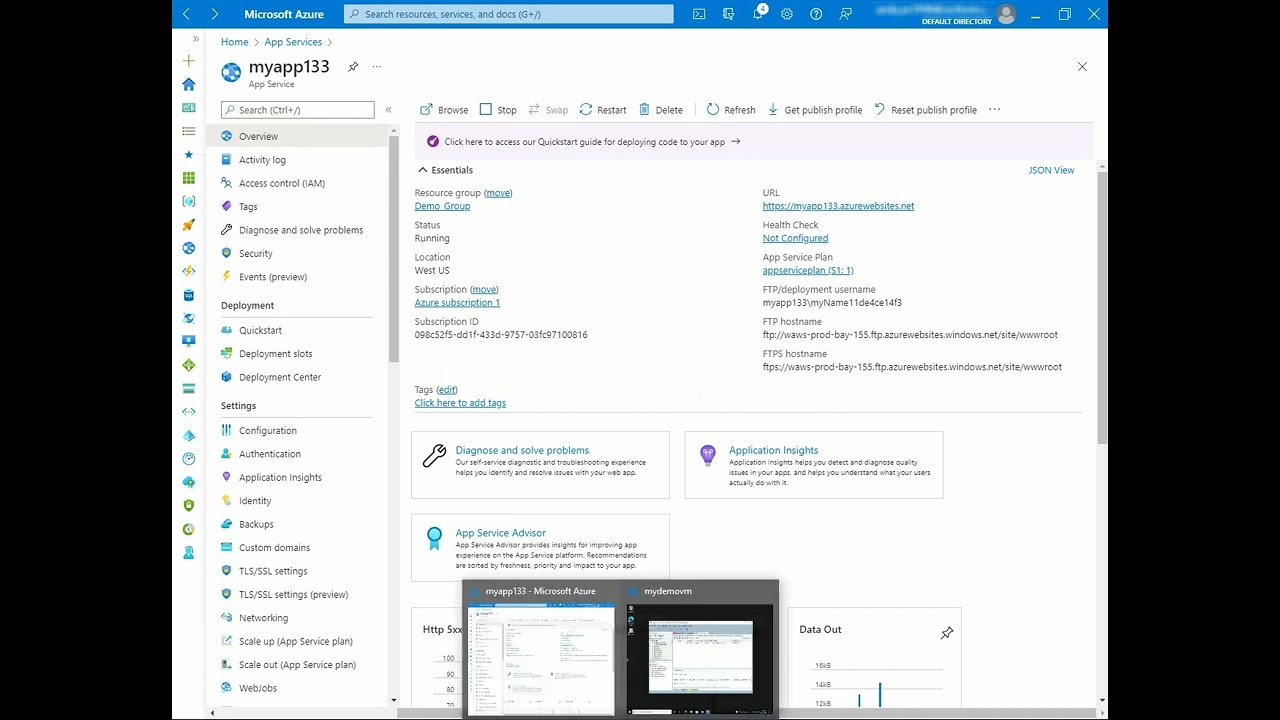Open Scale up (App Service plan)
Image resolution: width=1280 pixels, height=720 pixels.
click(298, 641)
